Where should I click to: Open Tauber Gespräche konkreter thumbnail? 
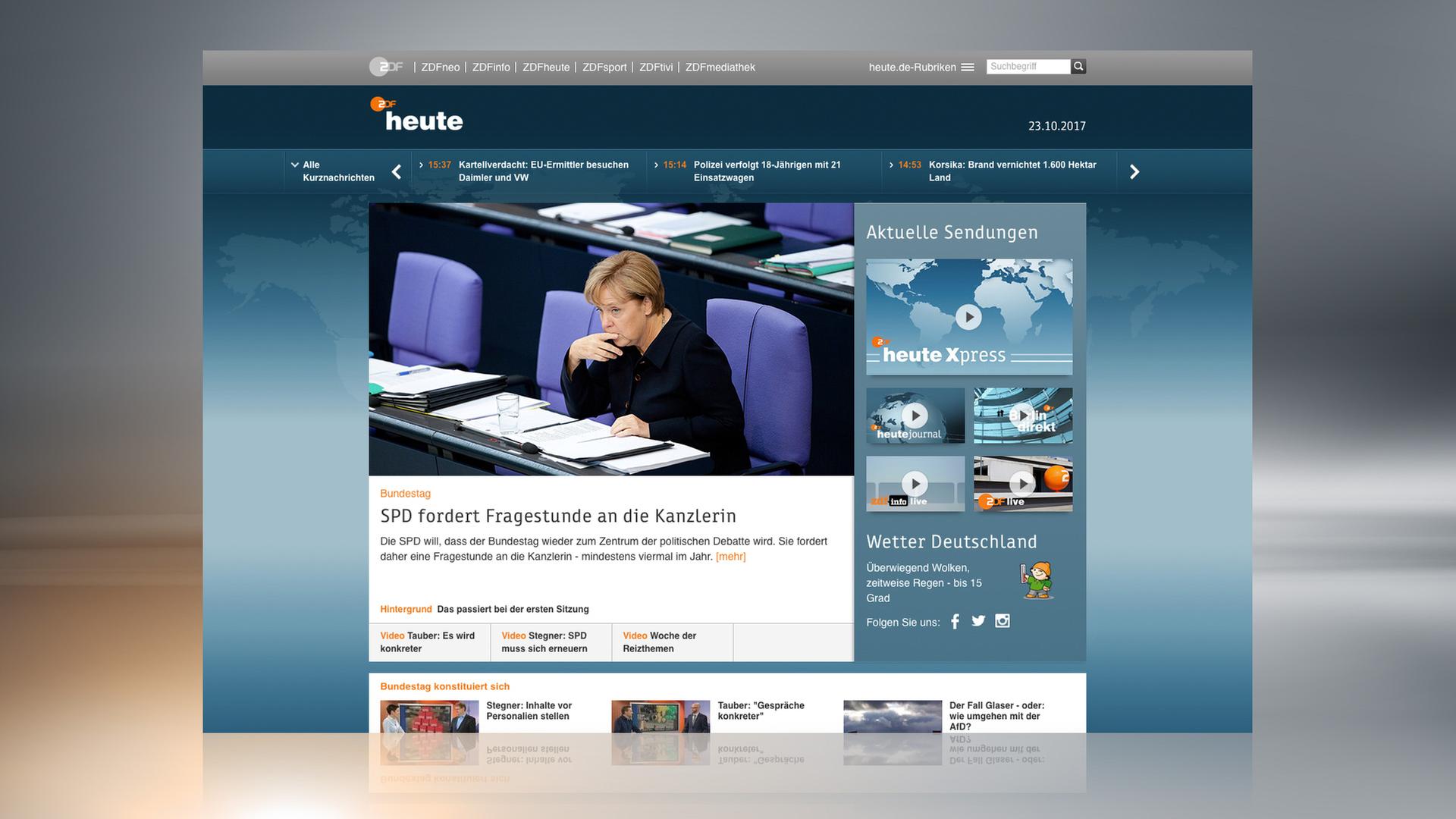click(x=661, y=717)
